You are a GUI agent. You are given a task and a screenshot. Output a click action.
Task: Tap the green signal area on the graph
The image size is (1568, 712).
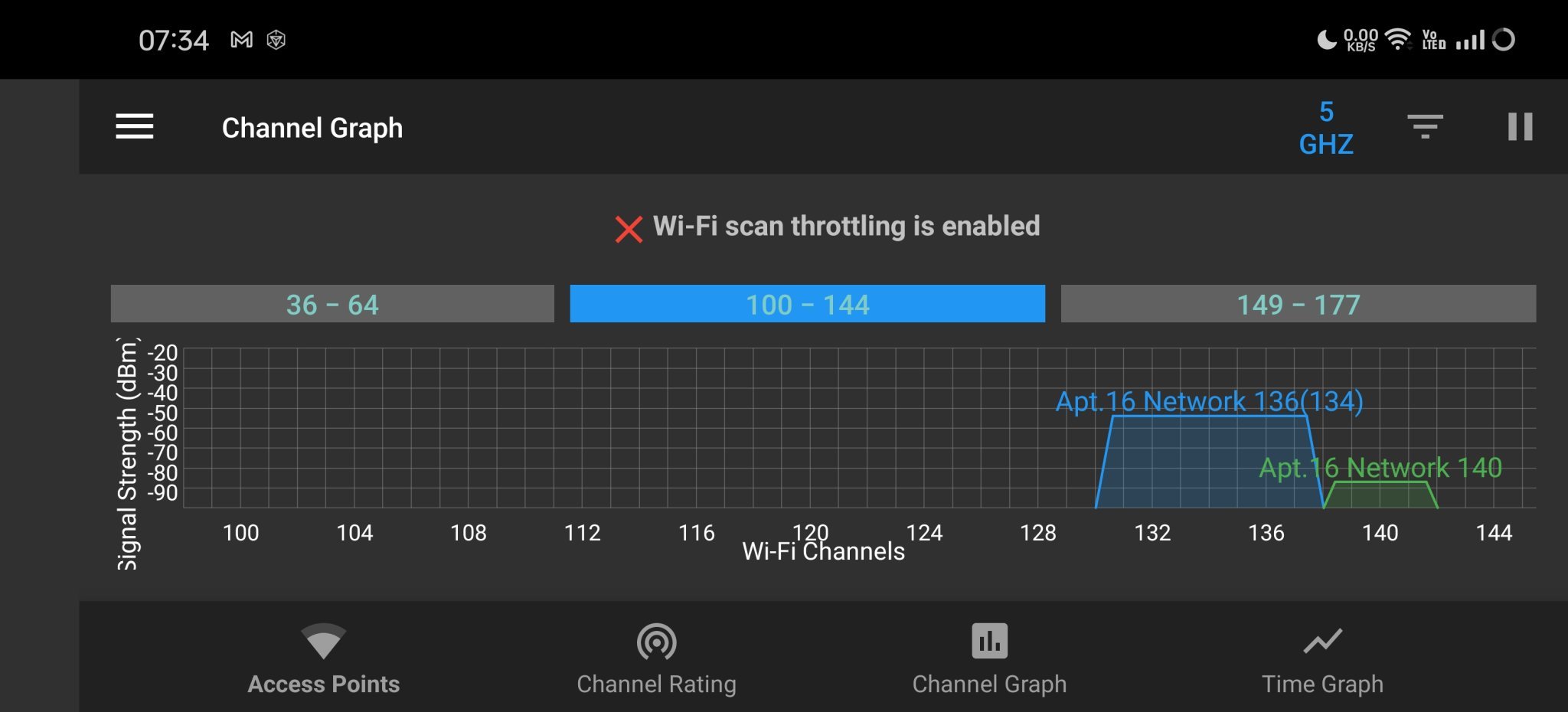coord(1380,495)
